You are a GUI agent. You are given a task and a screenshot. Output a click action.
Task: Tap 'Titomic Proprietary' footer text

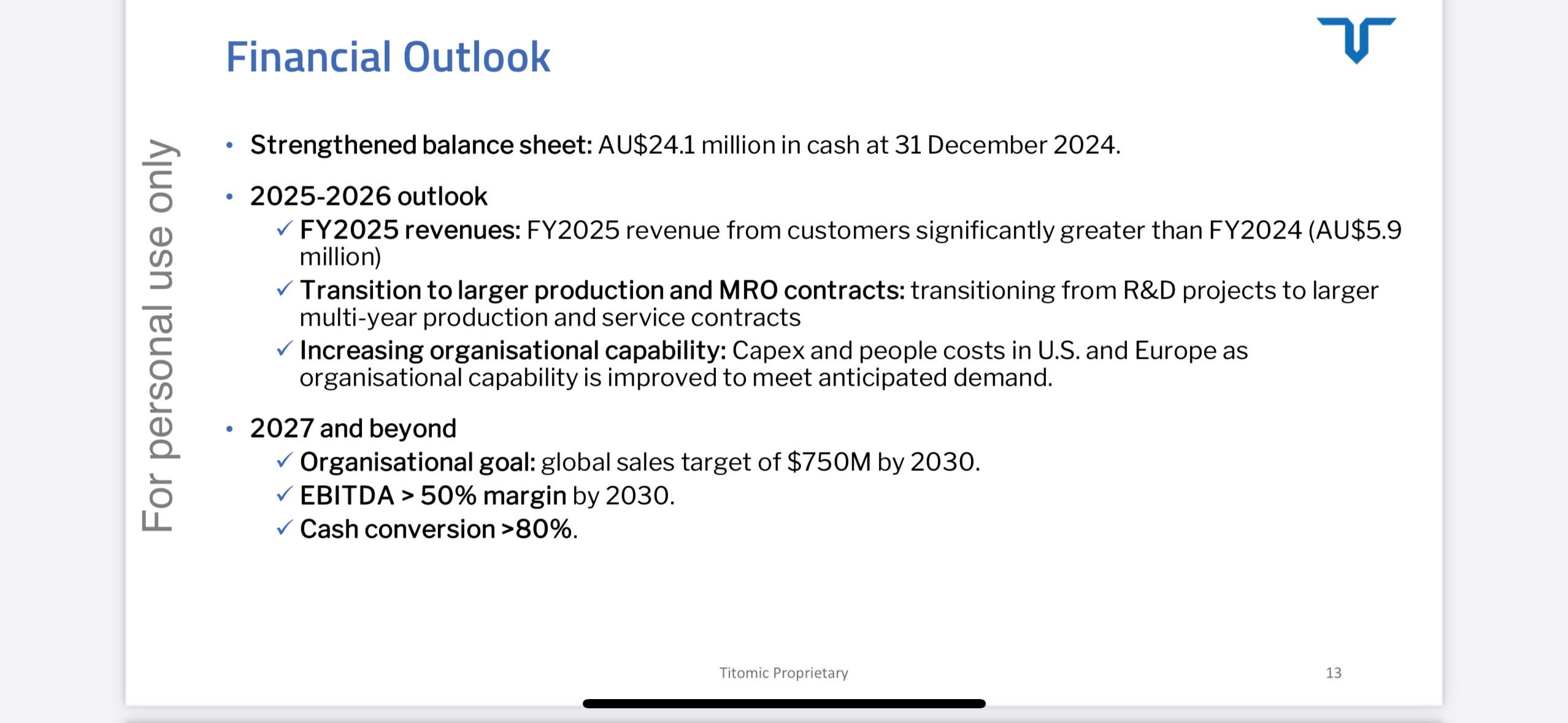click(x=783, y=673)
